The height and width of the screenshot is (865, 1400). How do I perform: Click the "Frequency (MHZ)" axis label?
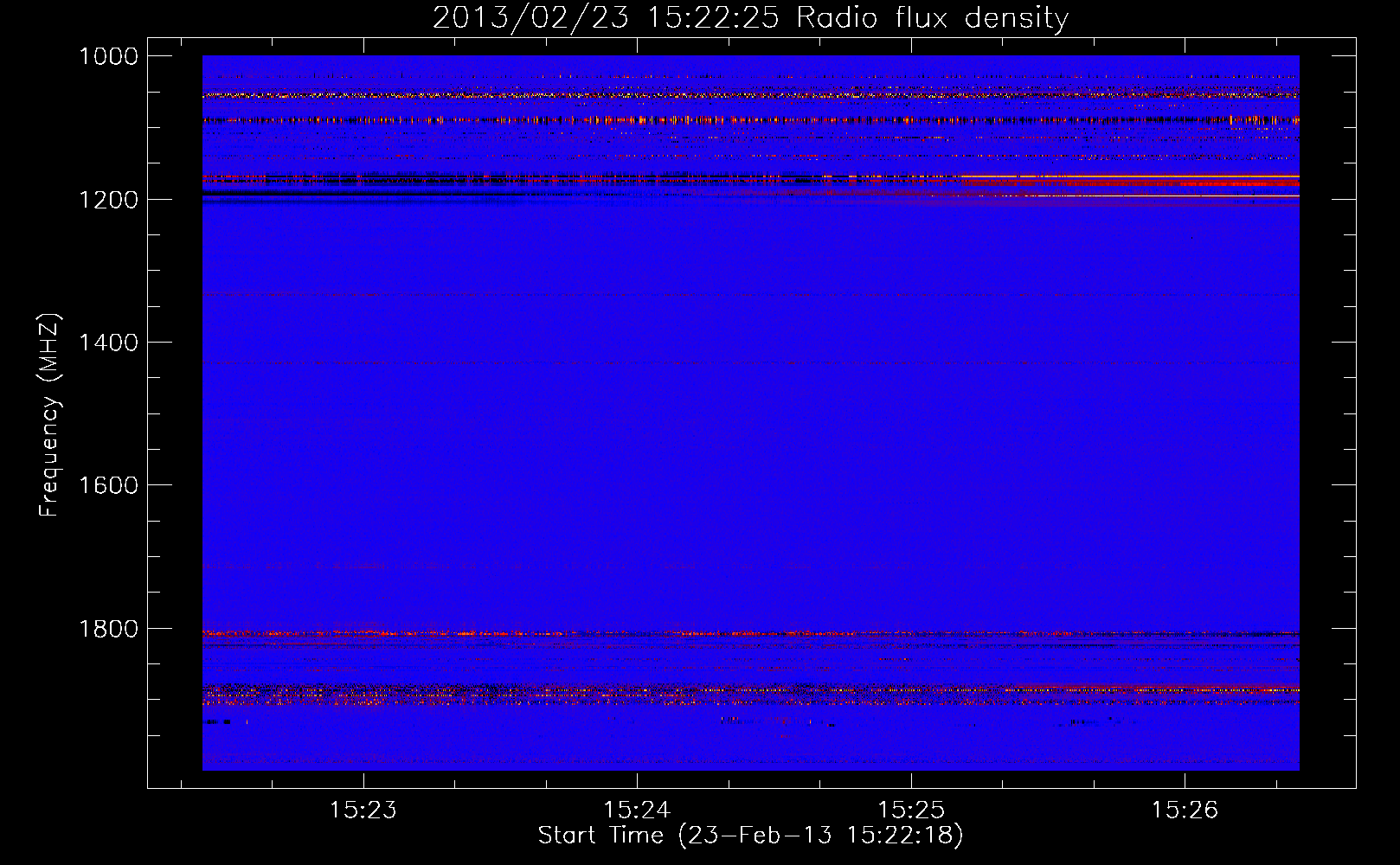pyautogui.click(x=49, y=415)
